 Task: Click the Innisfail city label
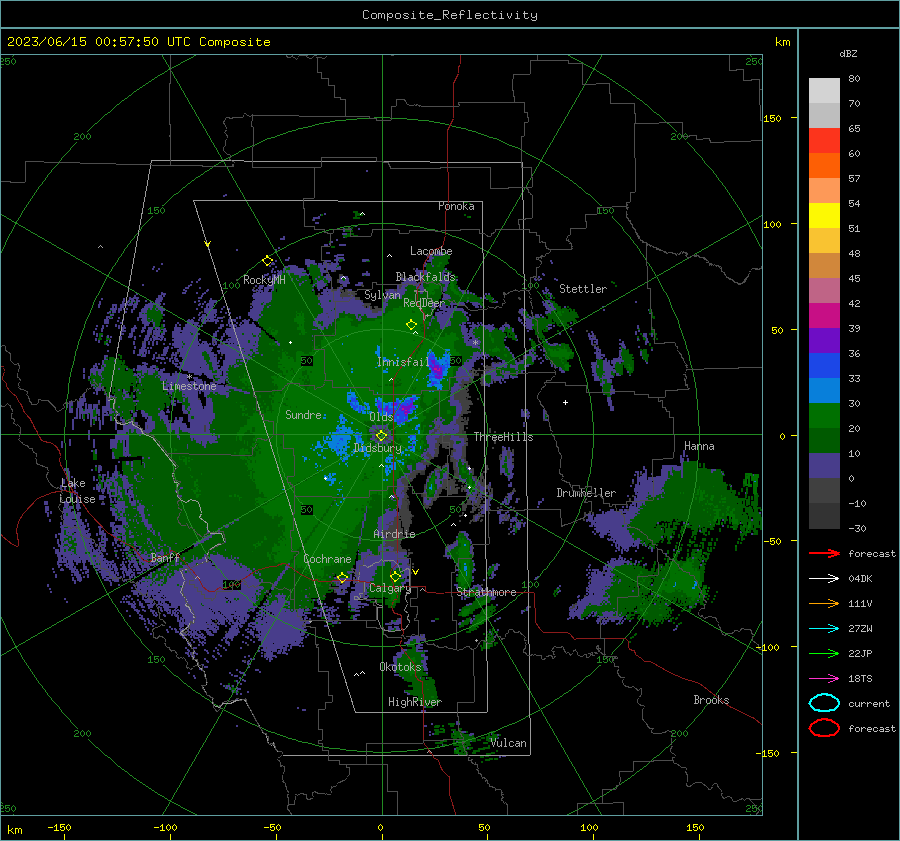point(403,362)
